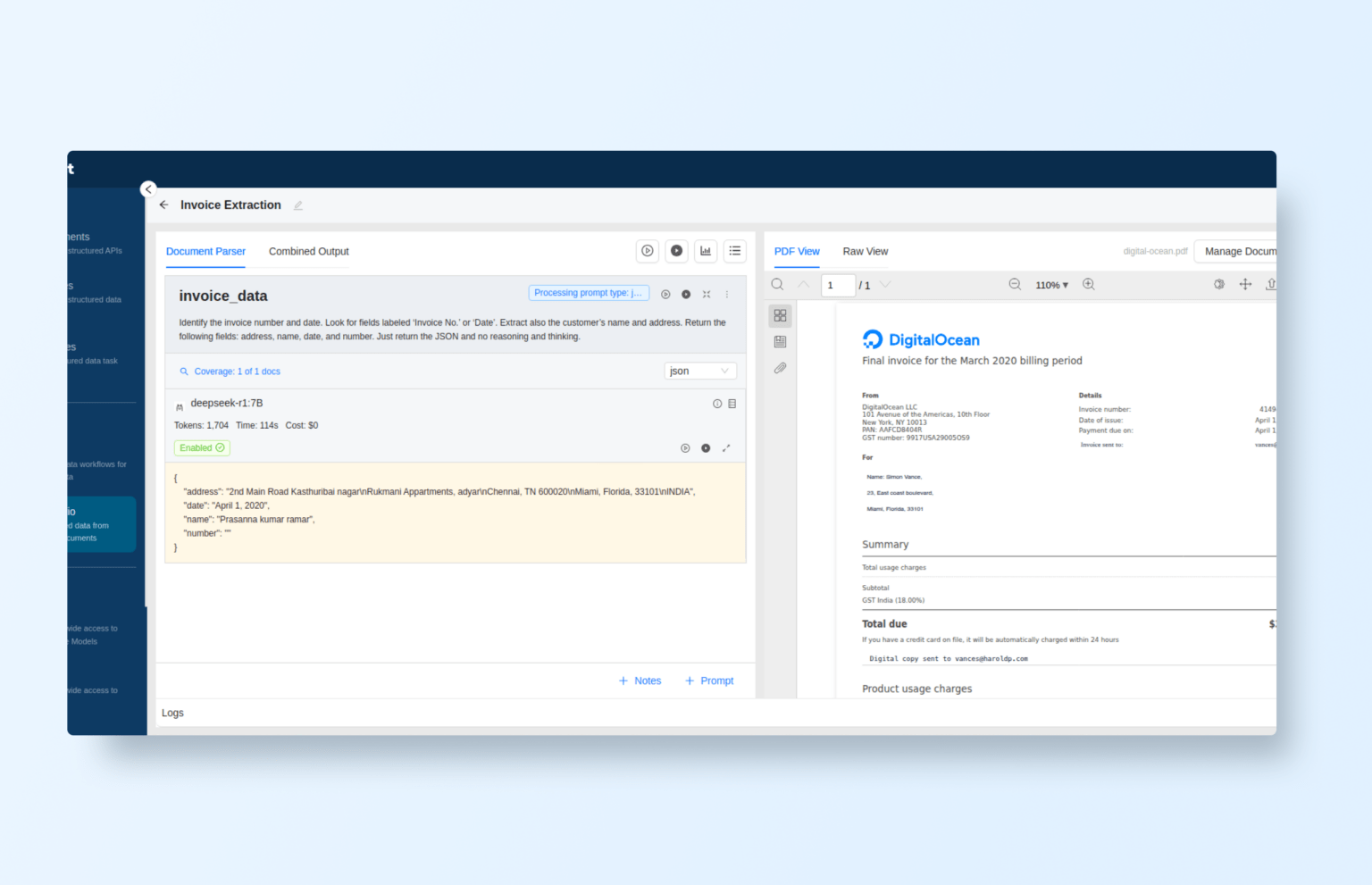Click the page number input field
This screenshot has height=885, width=1372.
pos(838,284)
